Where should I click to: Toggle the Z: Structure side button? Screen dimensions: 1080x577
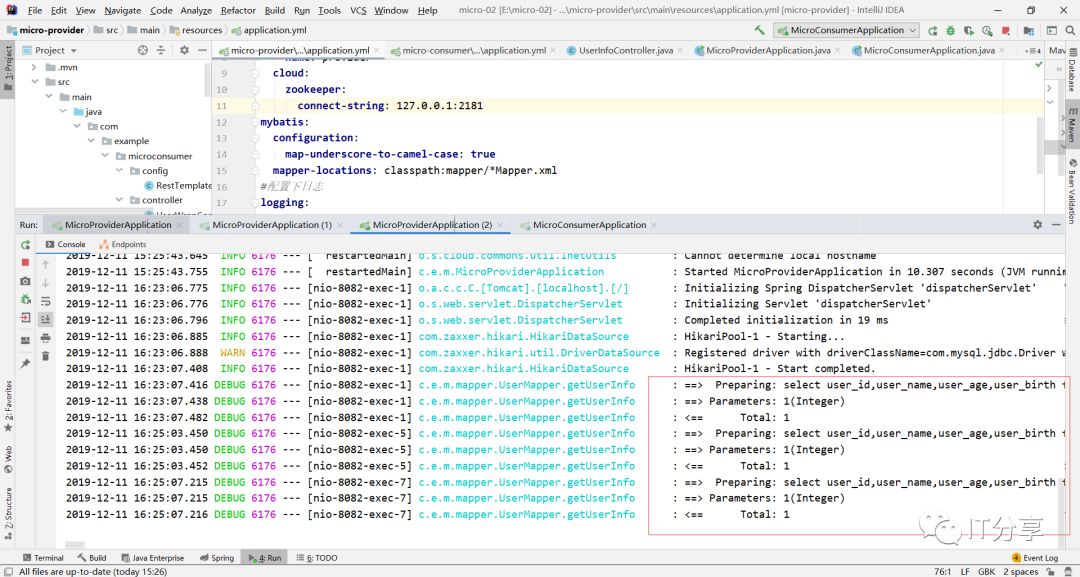click(8, 512)
